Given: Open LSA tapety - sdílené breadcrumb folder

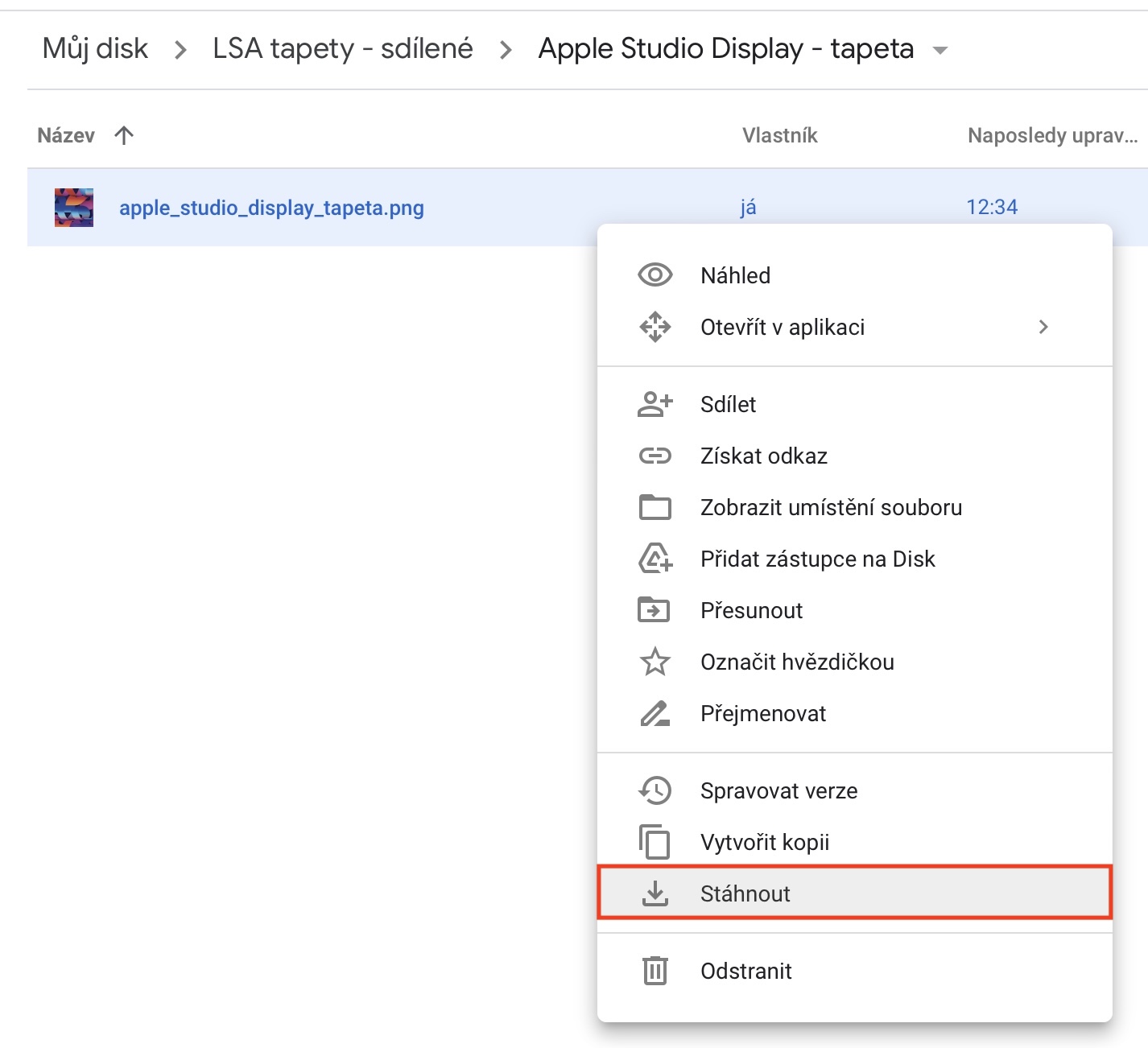Looking at the screenshot, I should 342,48.
